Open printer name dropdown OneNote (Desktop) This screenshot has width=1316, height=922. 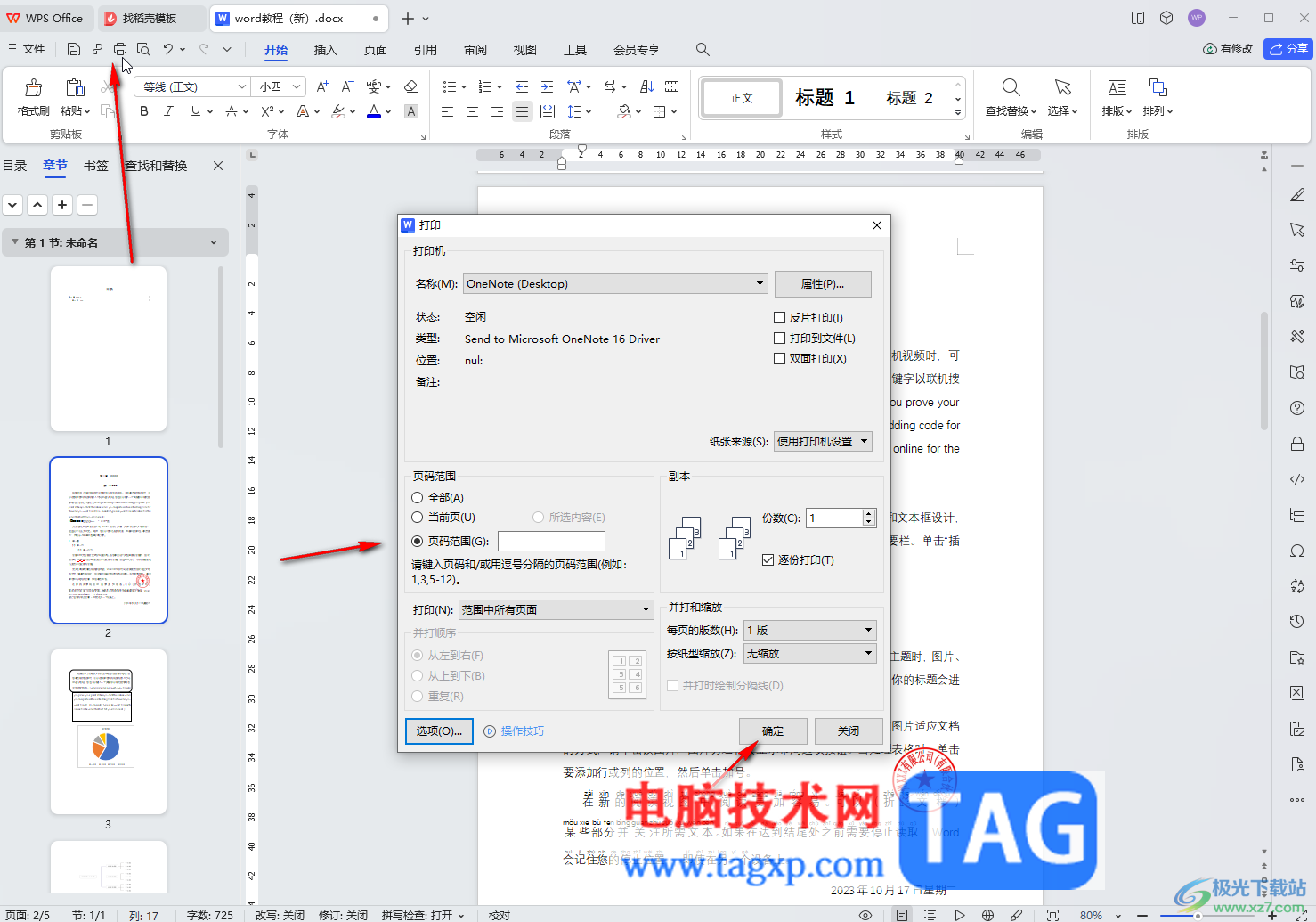pyautogui.click(x=615, y=283)
